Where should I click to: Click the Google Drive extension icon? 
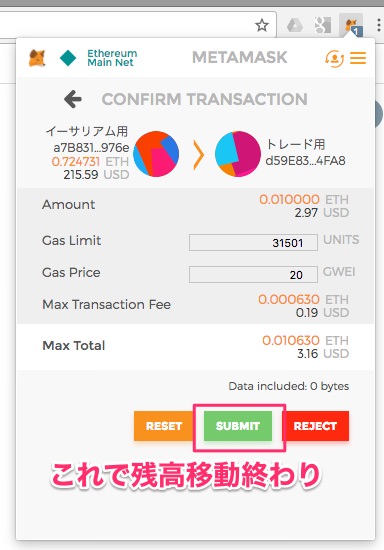click(x=295, y=26)
